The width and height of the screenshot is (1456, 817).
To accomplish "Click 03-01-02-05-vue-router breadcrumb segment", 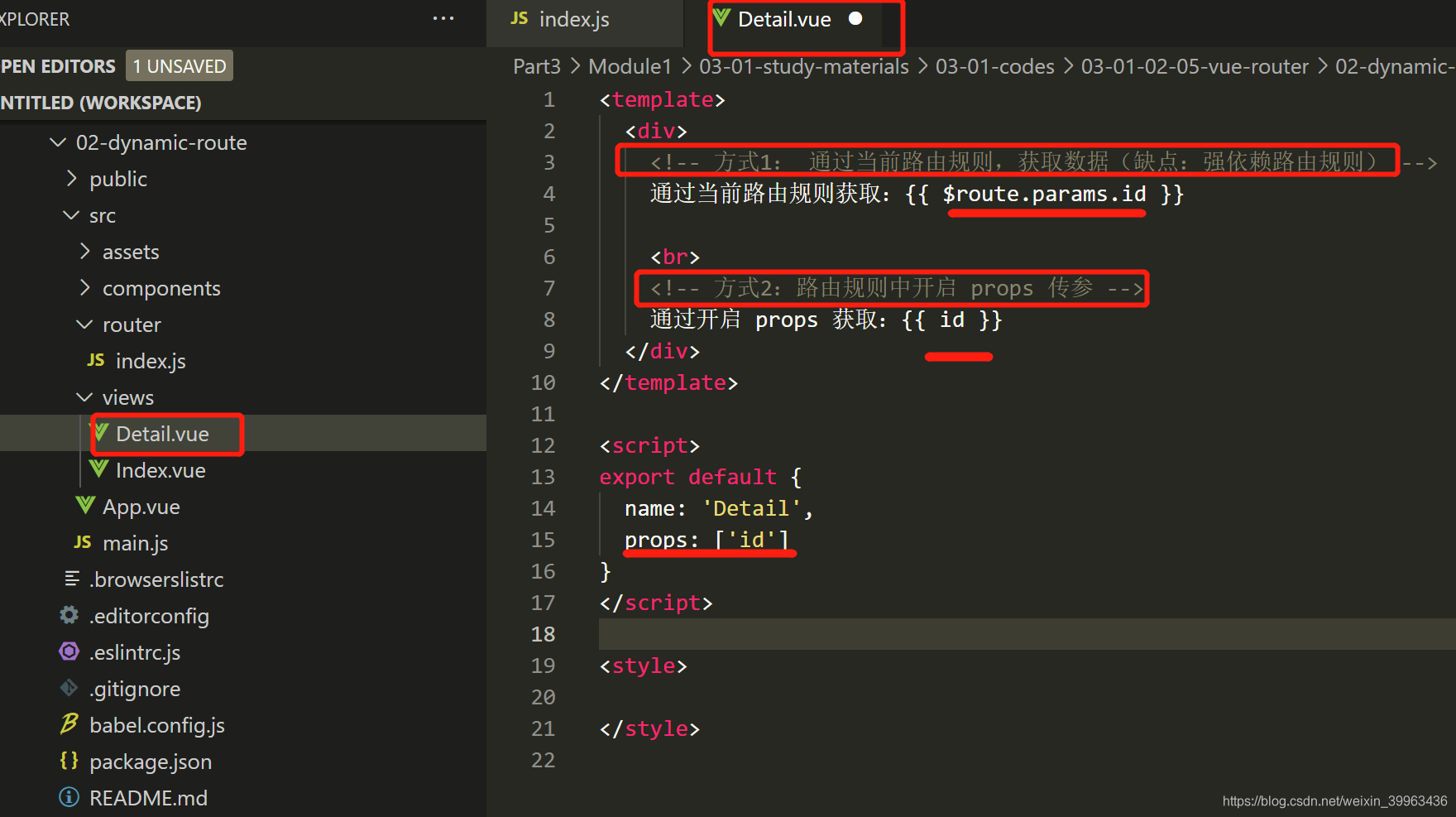I will [x=1195, y=66].
